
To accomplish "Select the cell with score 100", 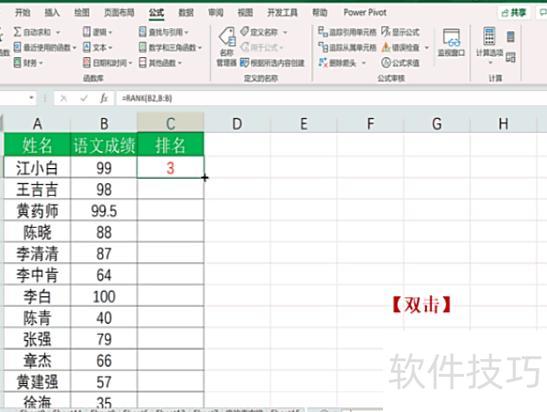I will [104, 296].
